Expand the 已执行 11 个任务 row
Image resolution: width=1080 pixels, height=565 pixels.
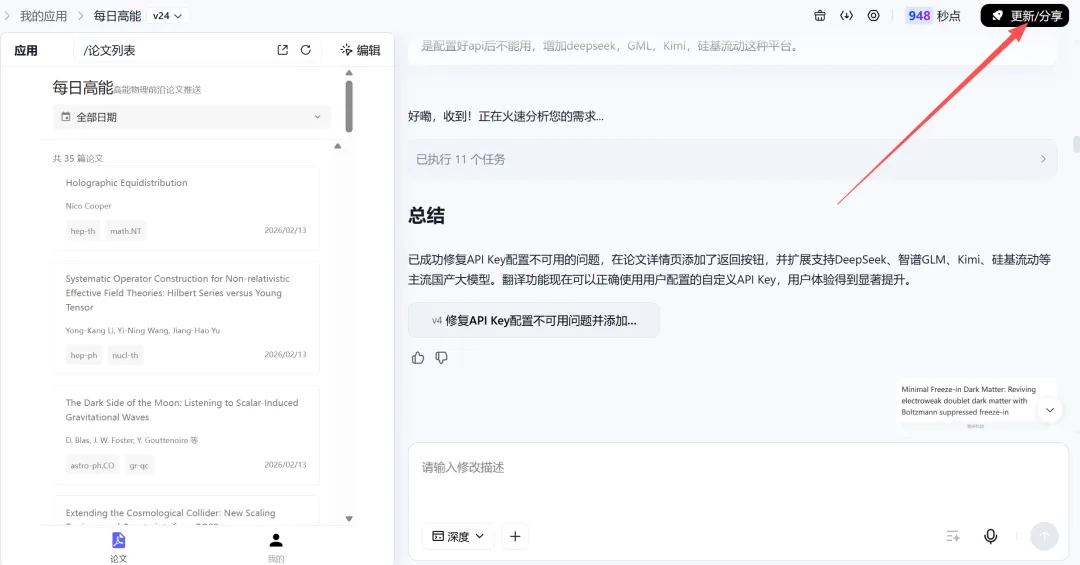coord(732,159)
